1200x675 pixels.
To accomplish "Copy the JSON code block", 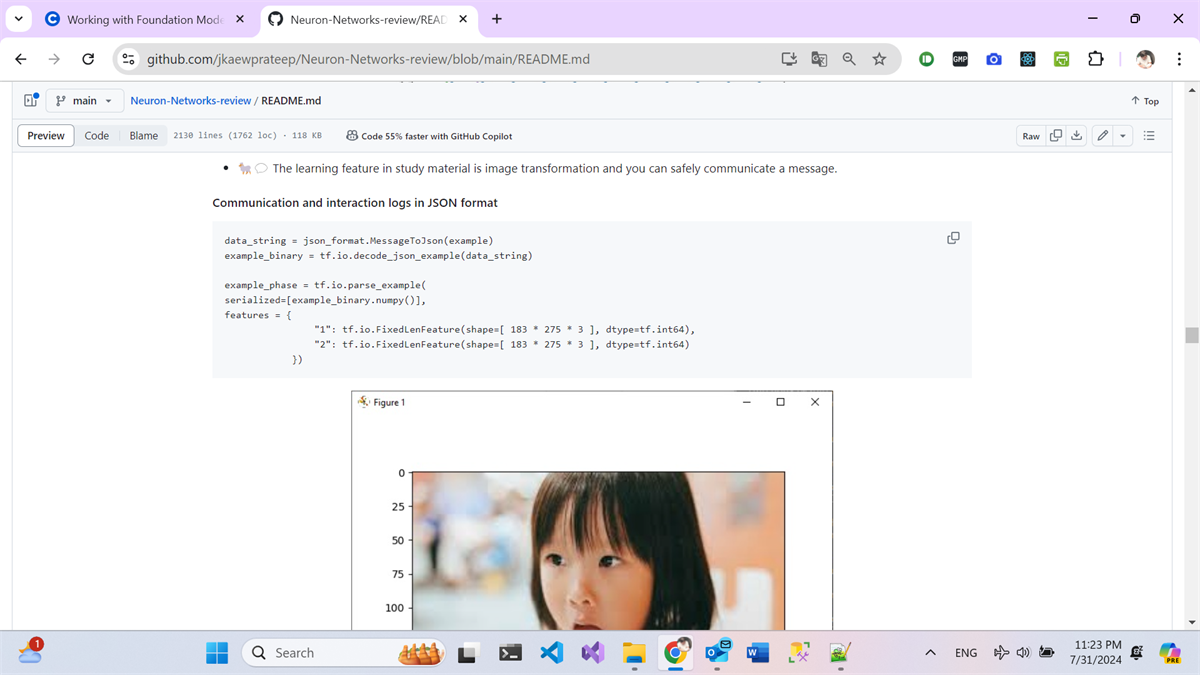I will tap(952, 238).
